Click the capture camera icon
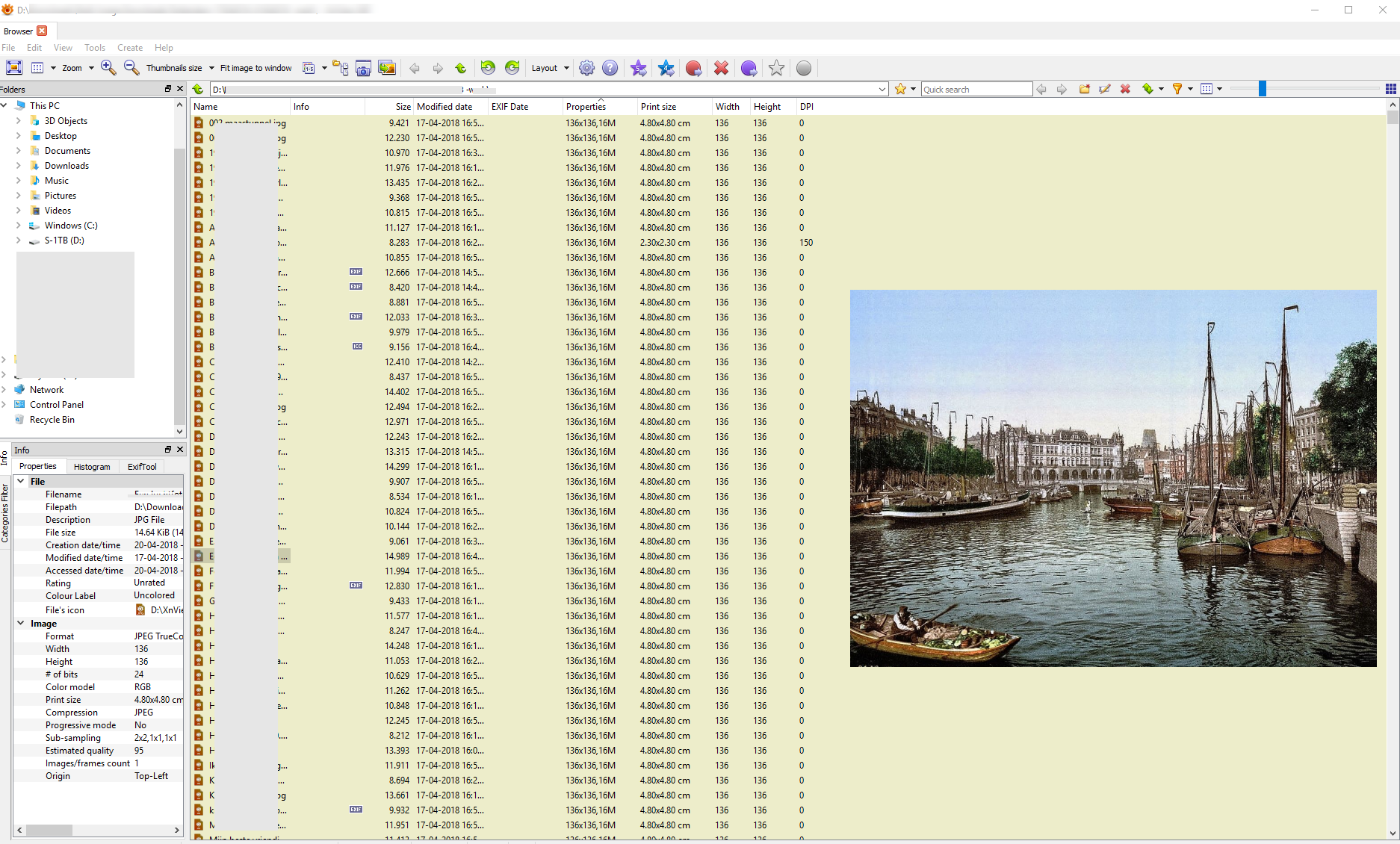Screen dimensions: 1400x844 click(x=363, y=68)
